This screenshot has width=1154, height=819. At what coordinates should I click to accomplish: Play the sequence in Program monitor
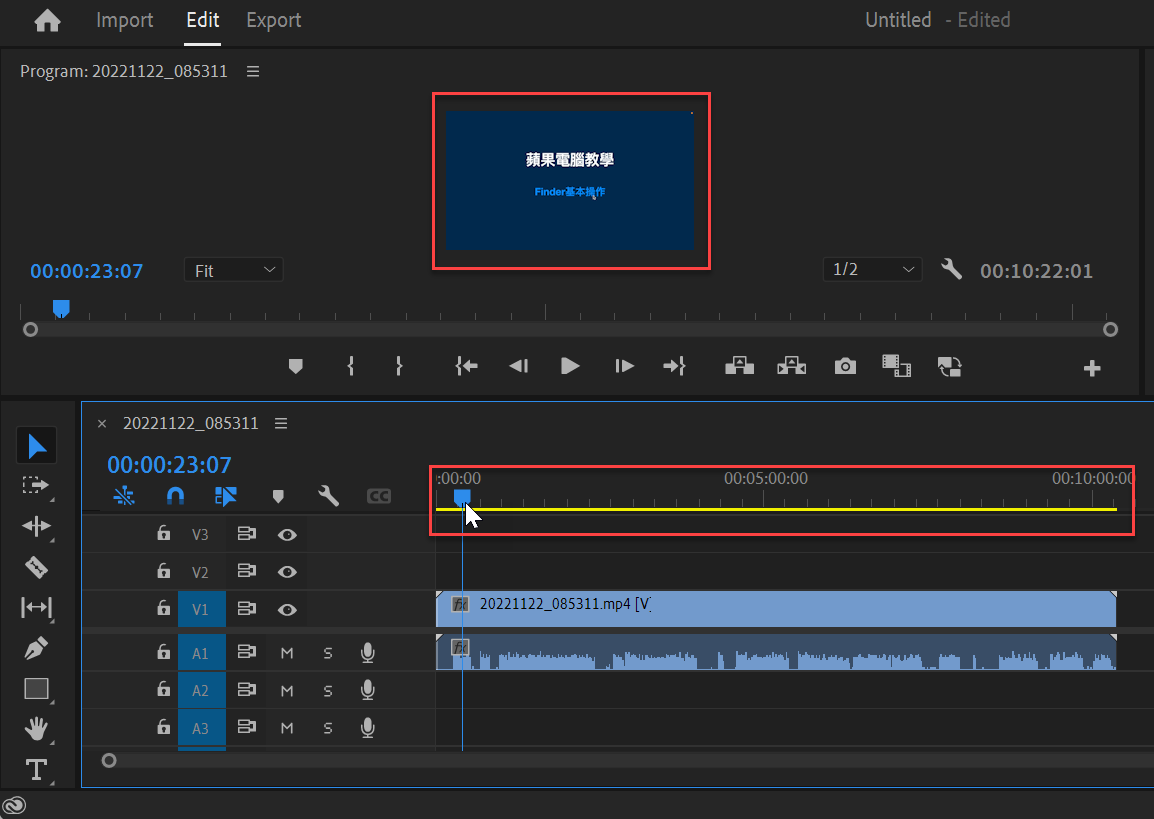point(570,366)
